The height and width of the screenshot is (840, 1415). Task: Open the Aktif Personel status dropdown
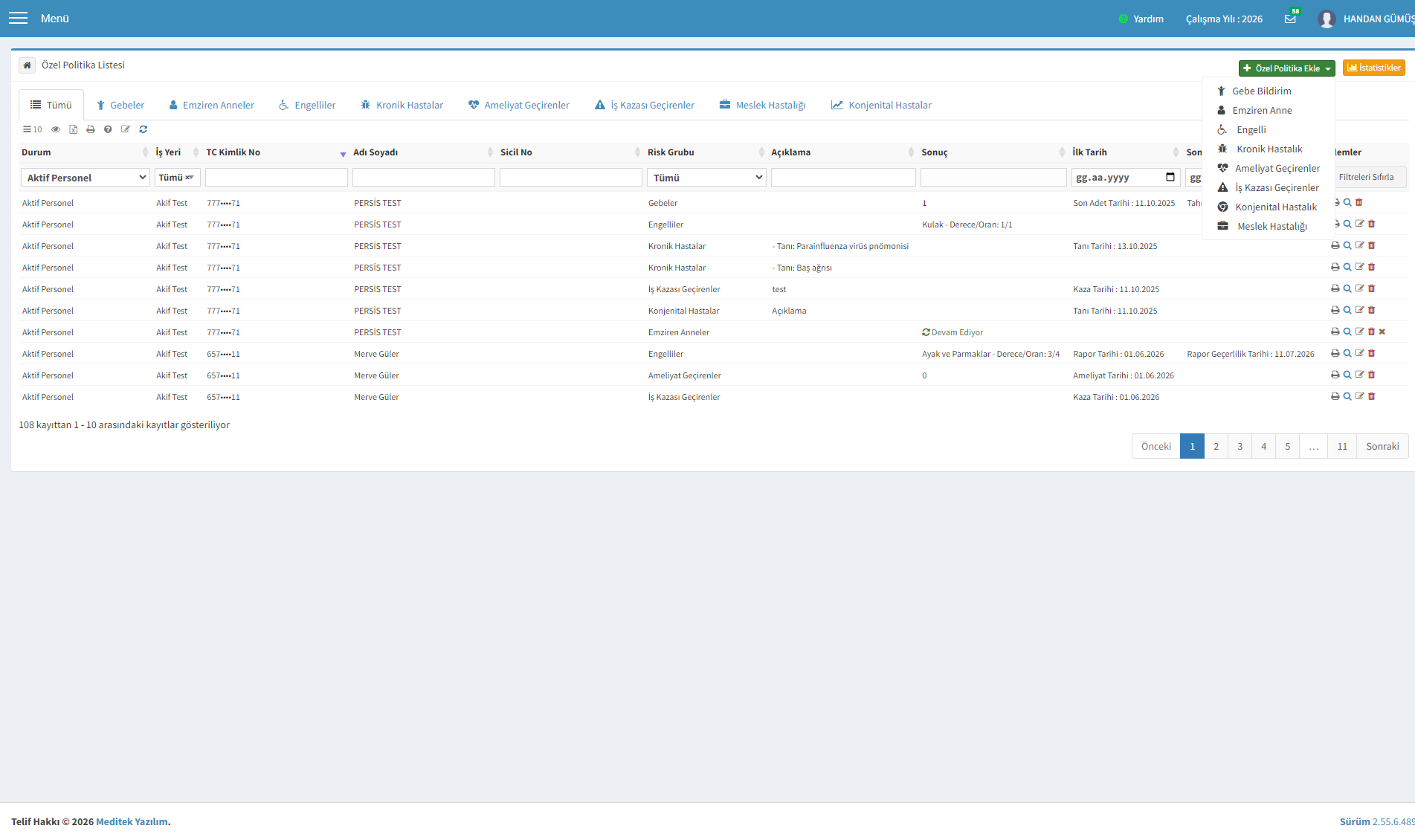(x=86, y=178)
